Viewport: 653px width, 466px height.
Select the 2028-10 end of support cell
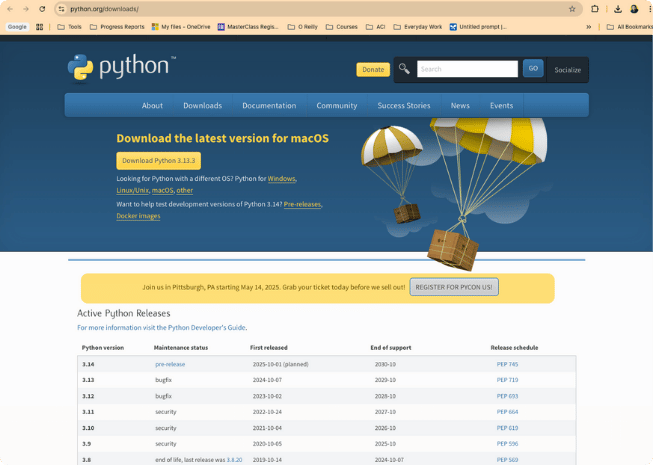[x=385, y=396]
